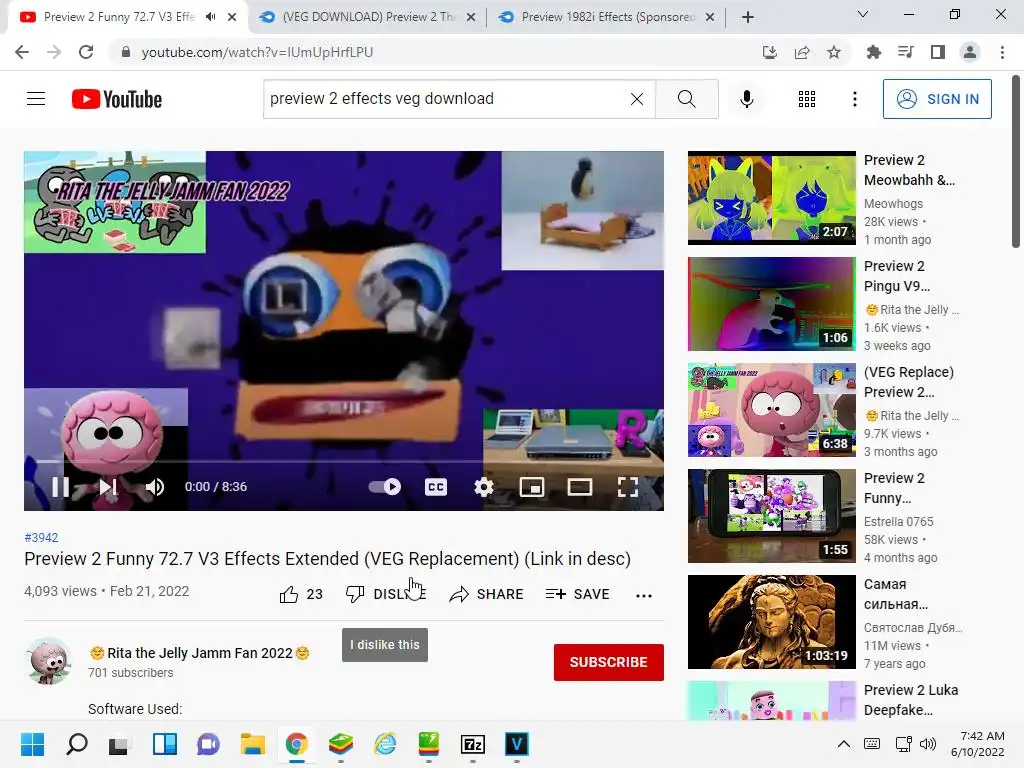1024x768 pixels.
Task: Open YouTube settings three-dot menu
Action: 854,99
